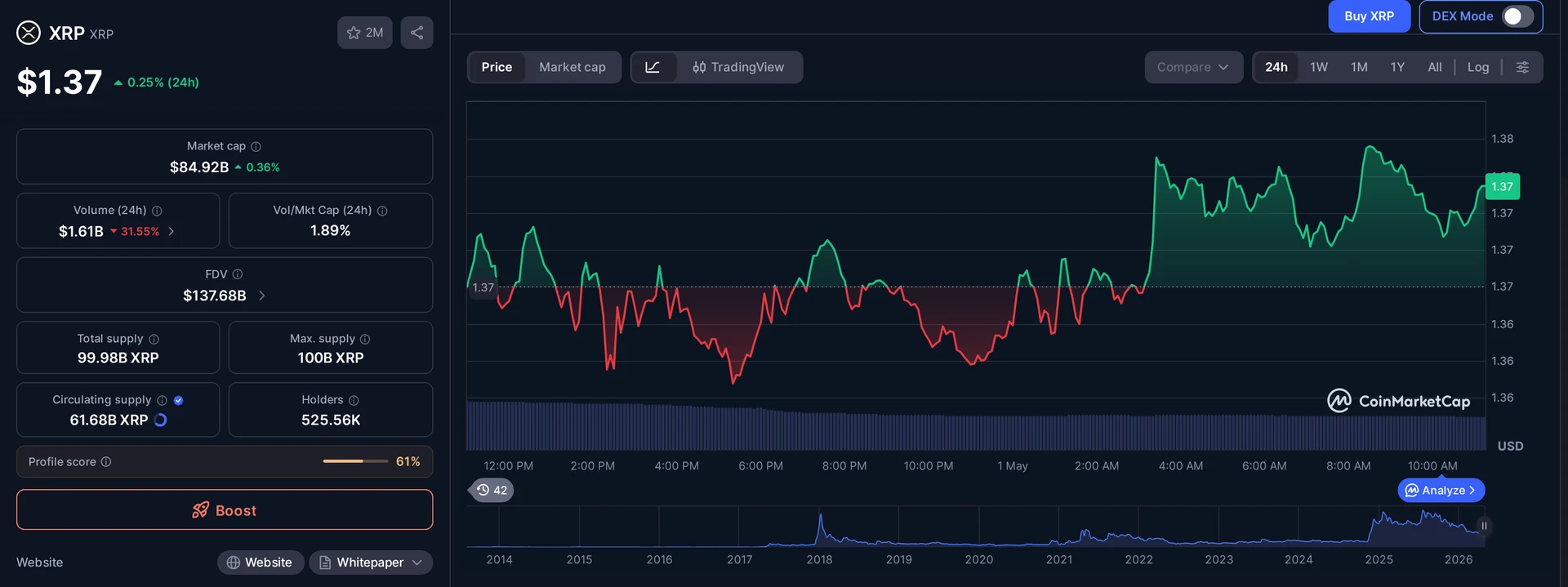This screenshot has height=587, width=1568.
Task: Open FDV info icon
Action: tap(238, 274)
